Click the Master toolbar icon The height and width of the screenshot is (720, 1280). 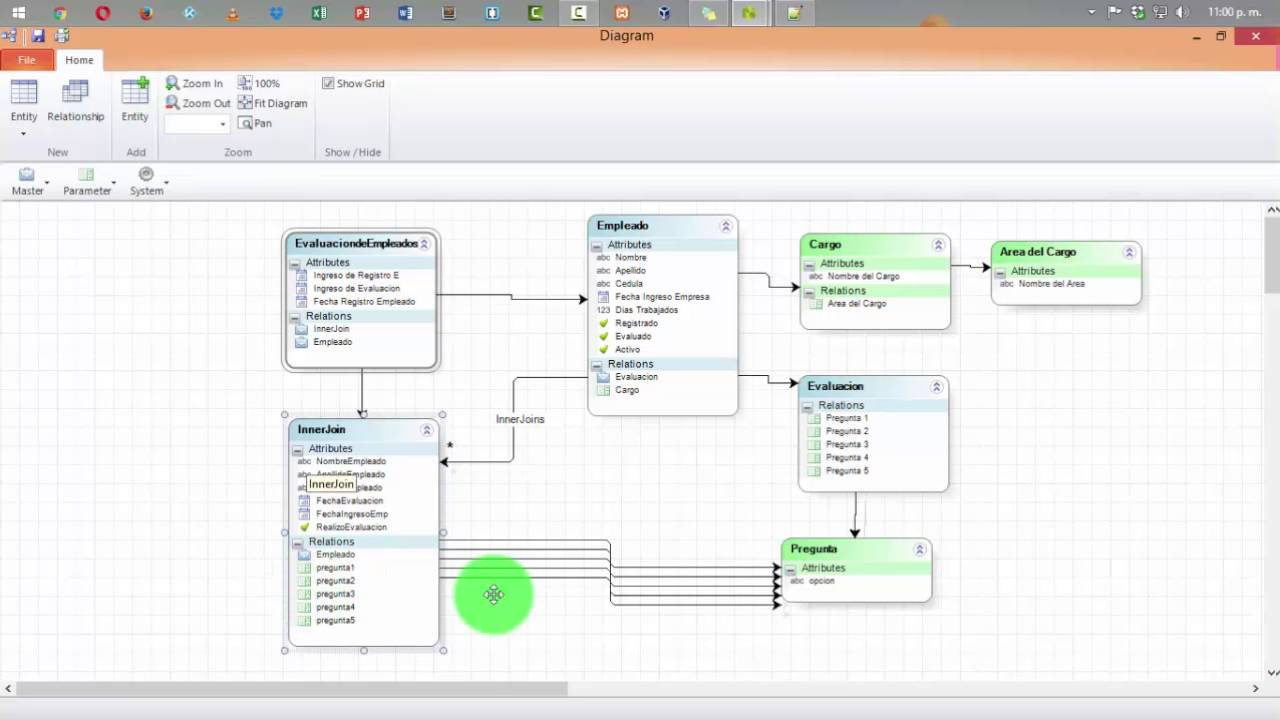click(x=27, y=174)
